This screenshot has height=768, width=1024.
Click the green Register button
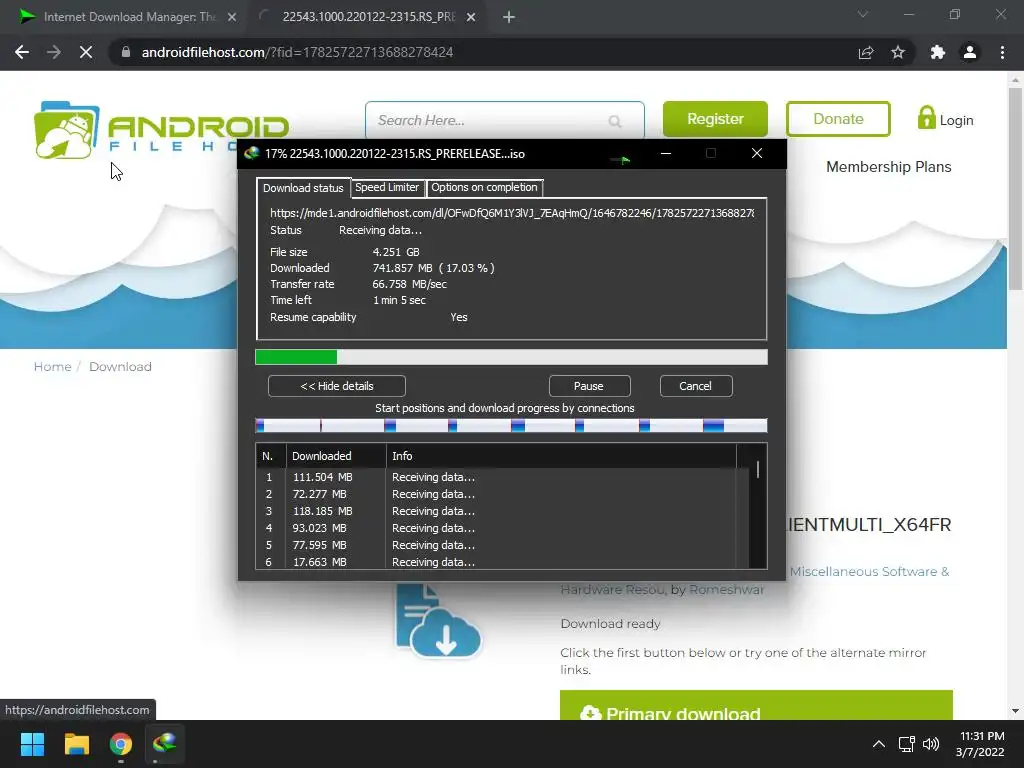[715, 119]
